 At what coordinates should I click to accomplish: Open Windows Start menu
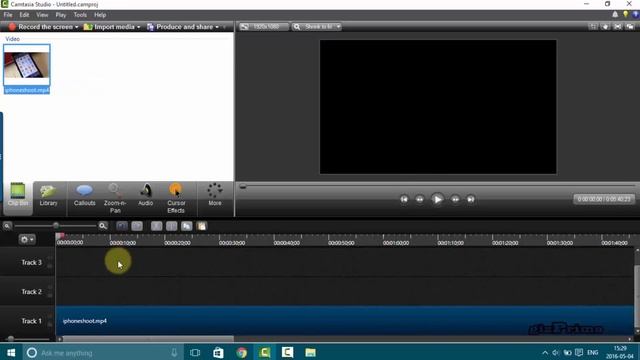11,353
